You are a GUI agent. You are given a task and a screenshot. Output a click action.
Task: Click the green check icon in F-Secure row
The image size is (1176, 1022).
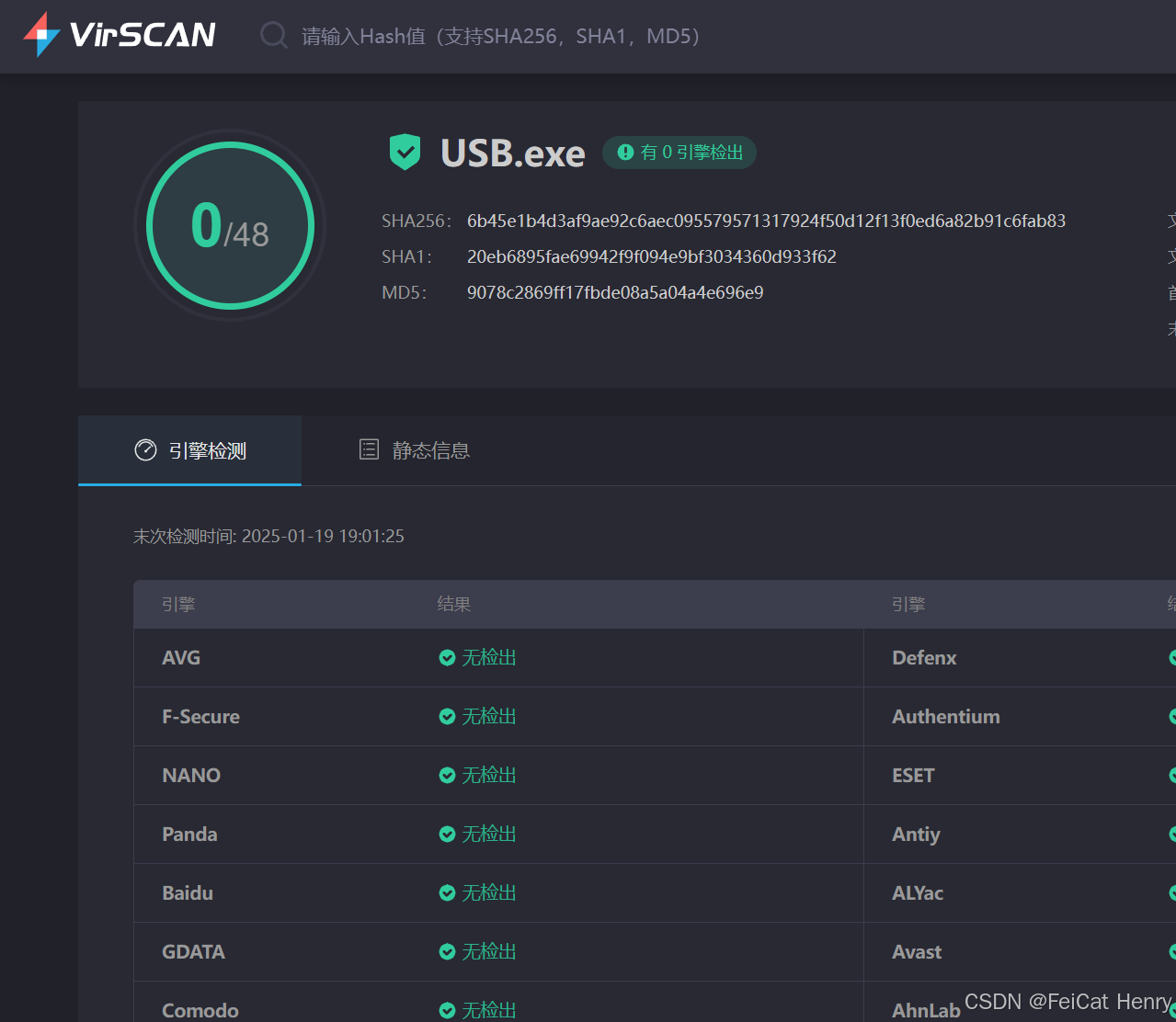[447, 717]
